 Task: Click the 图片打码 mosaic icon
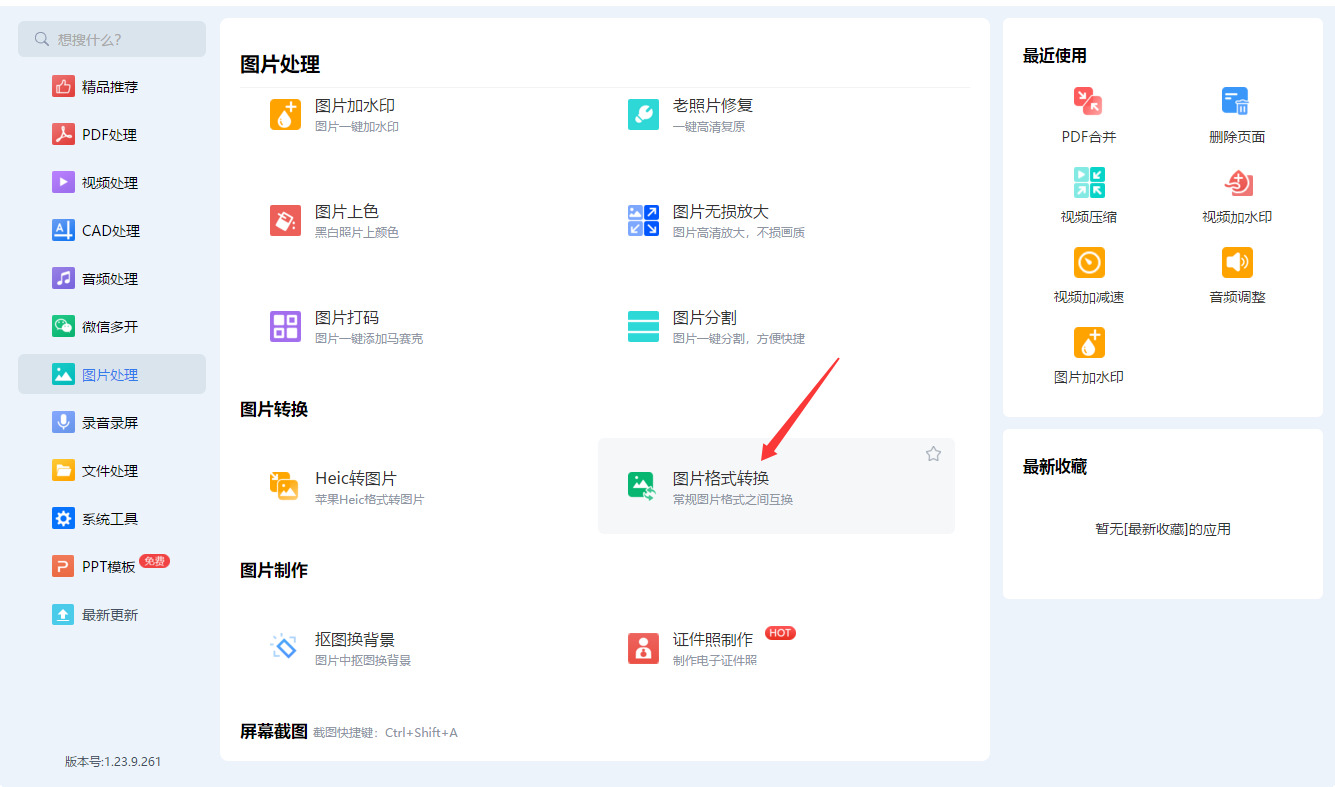(x=285, y=327)
